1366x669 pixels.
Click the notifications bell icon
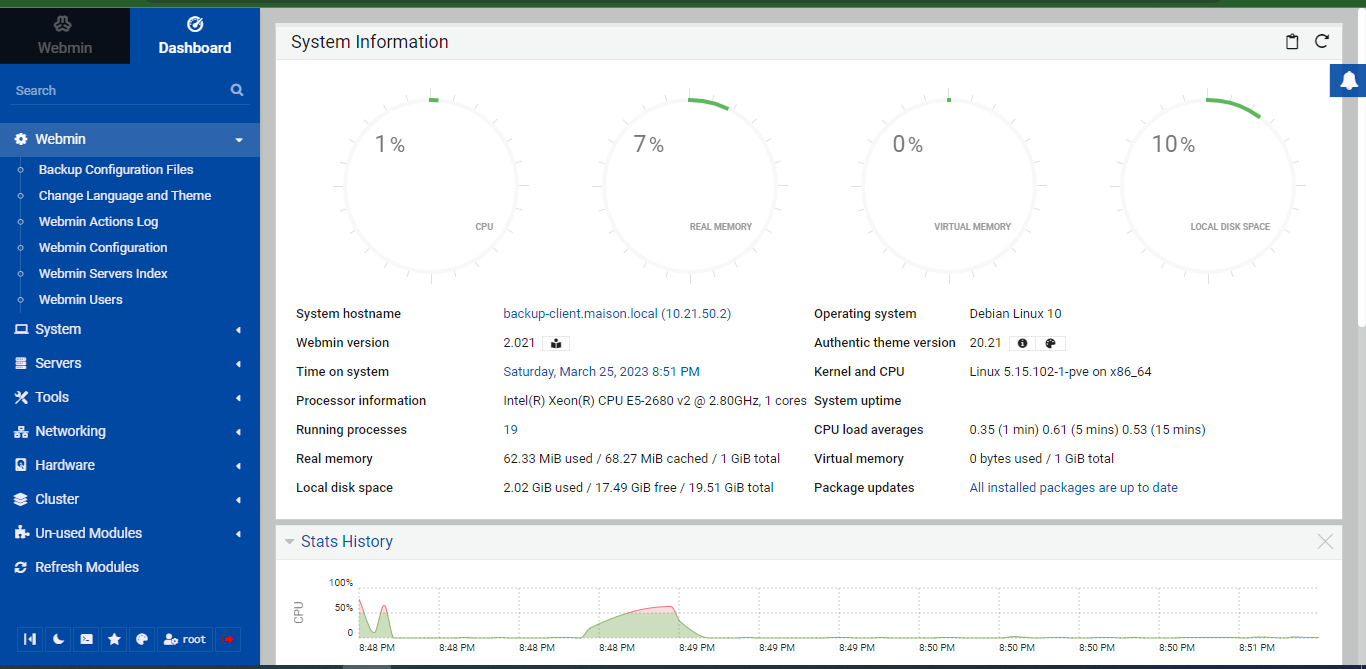(x=1349, y=81)
